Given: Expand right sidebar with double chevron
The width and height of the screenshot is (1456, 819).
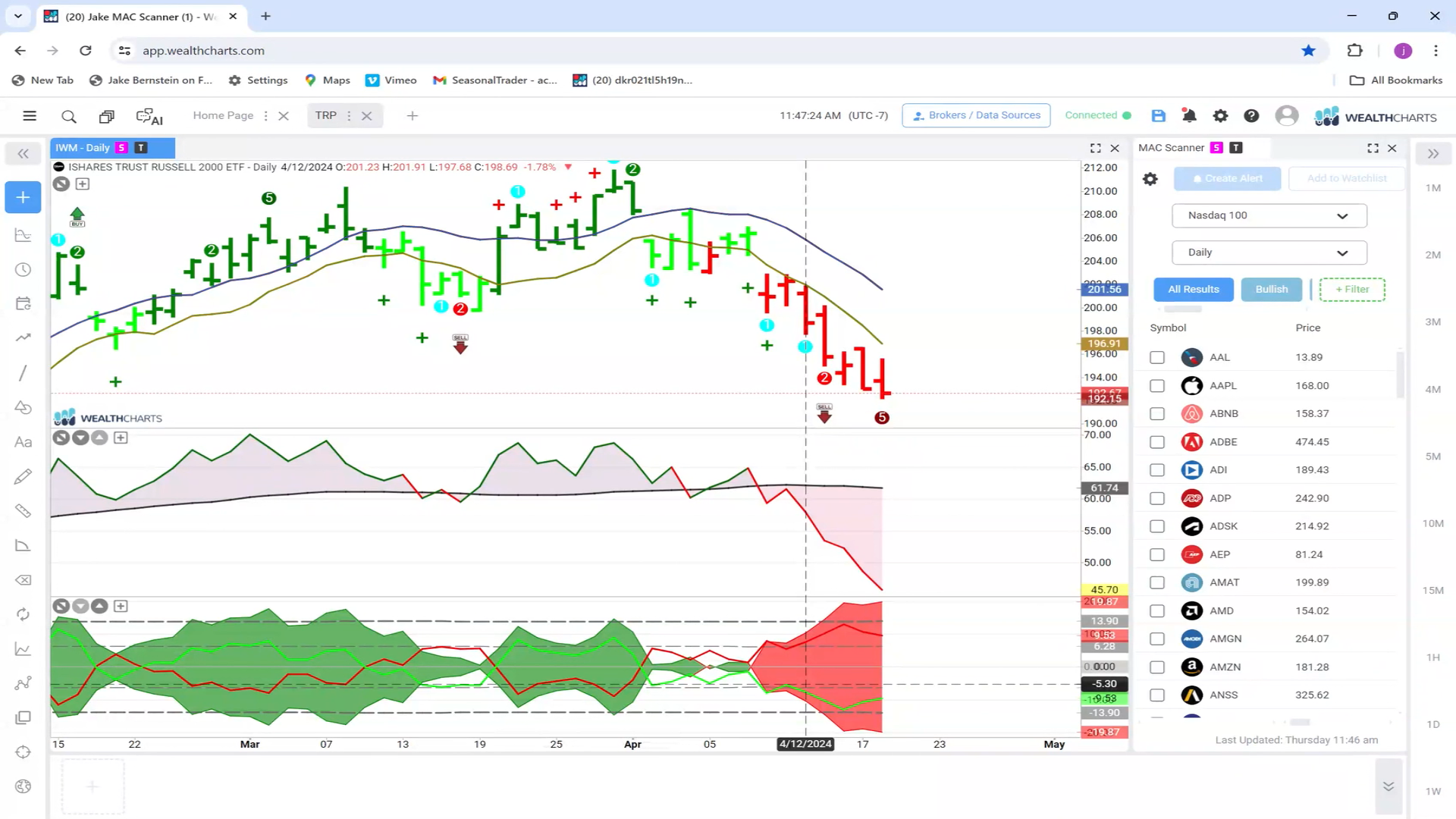Looking at the screenshot, I should 1433,154.
